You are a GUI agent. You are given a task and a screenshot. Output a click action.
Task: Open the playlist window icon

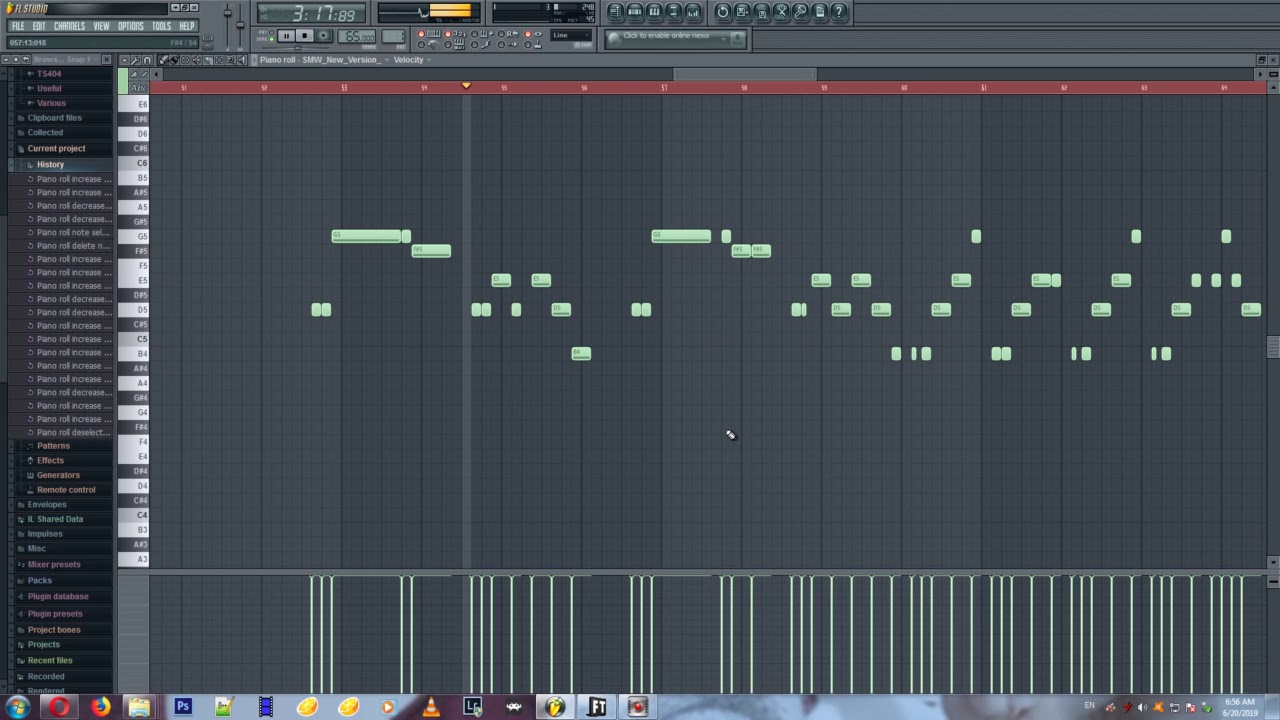coord(616,12)
